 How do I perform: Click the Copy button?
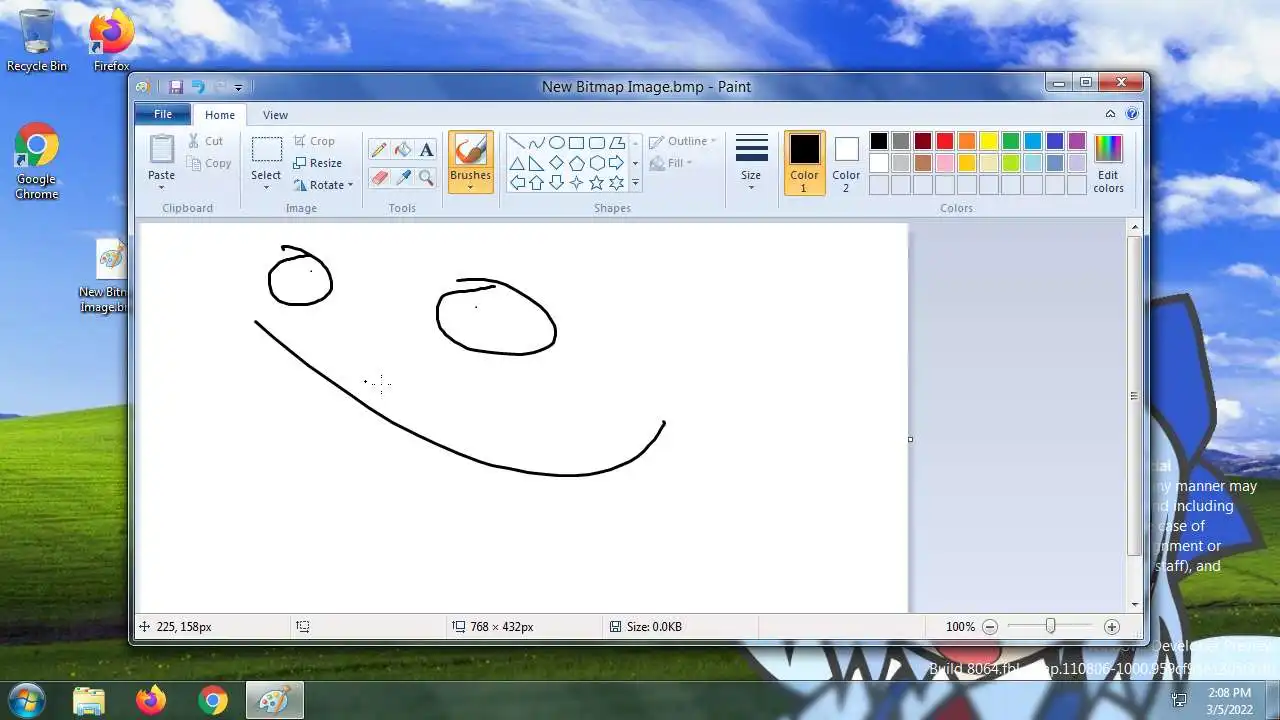click(209, 163)
